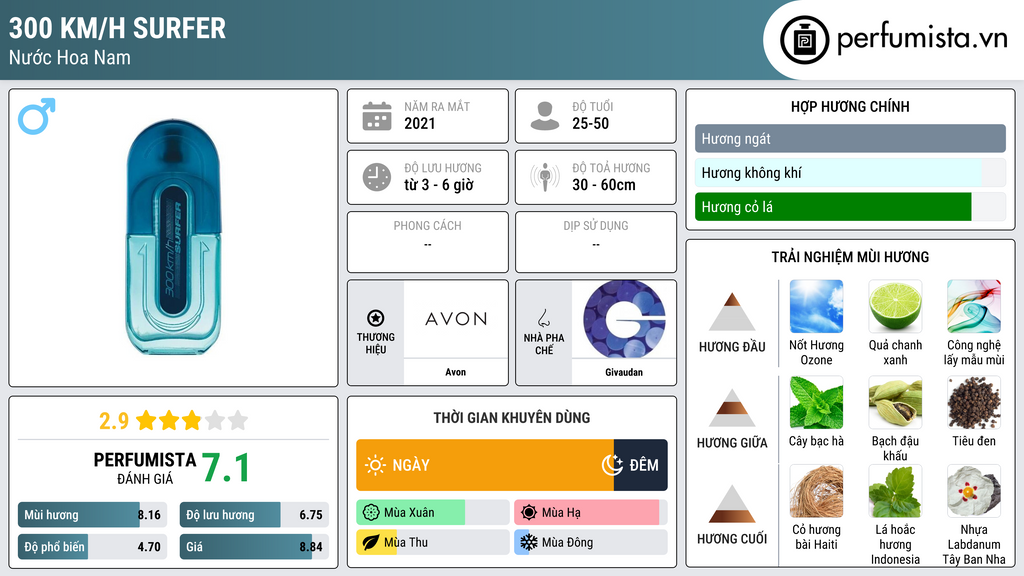This screenshot has height=576, width=1024.
Task: Click the Độ lưu hương 6.75 rating bar
Action: (x=254, y=515)
